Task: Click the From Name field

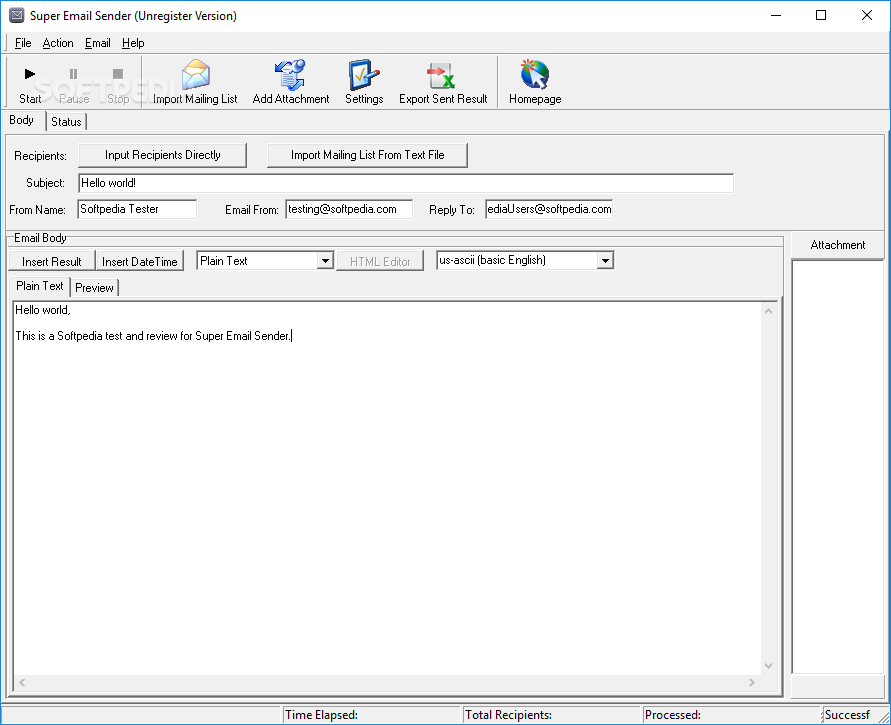Action: pyautogui.click(x=138, y=209)
